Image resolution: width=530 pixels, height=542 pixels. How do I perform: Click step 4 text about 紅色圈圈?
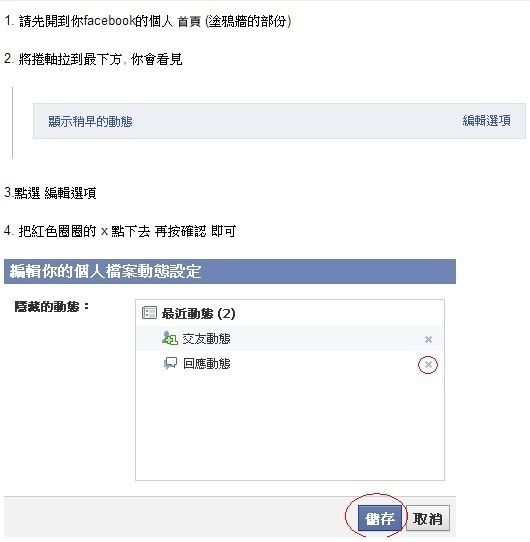(120, 231)
